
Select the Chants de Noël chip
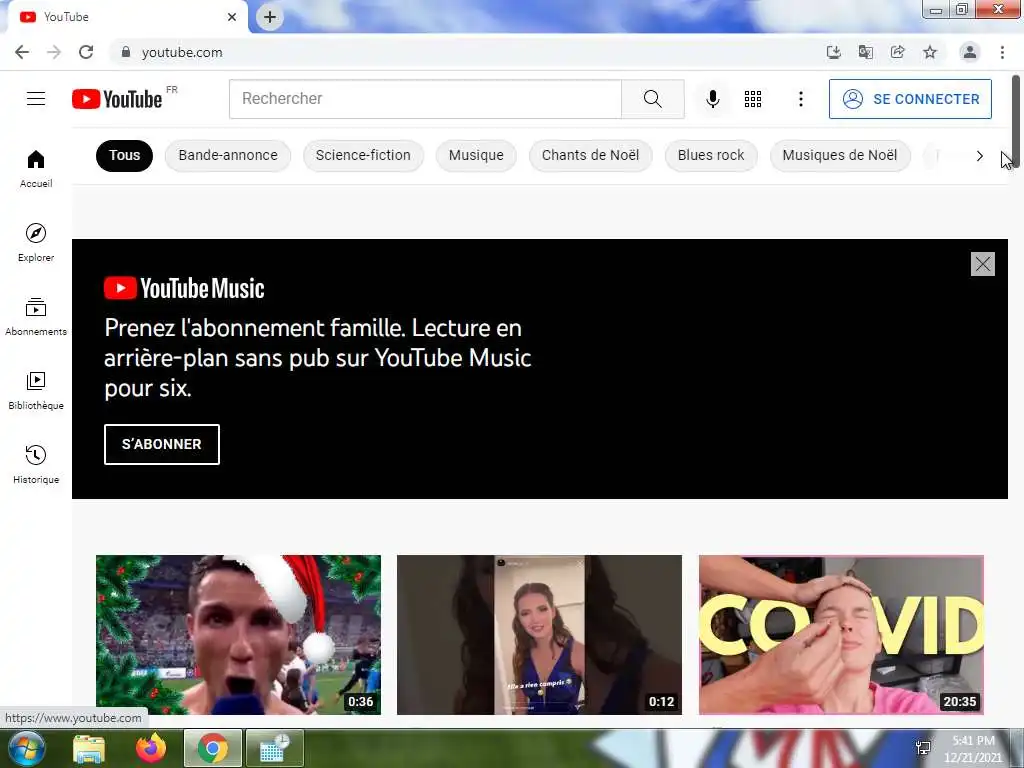(x=590, y=155)
